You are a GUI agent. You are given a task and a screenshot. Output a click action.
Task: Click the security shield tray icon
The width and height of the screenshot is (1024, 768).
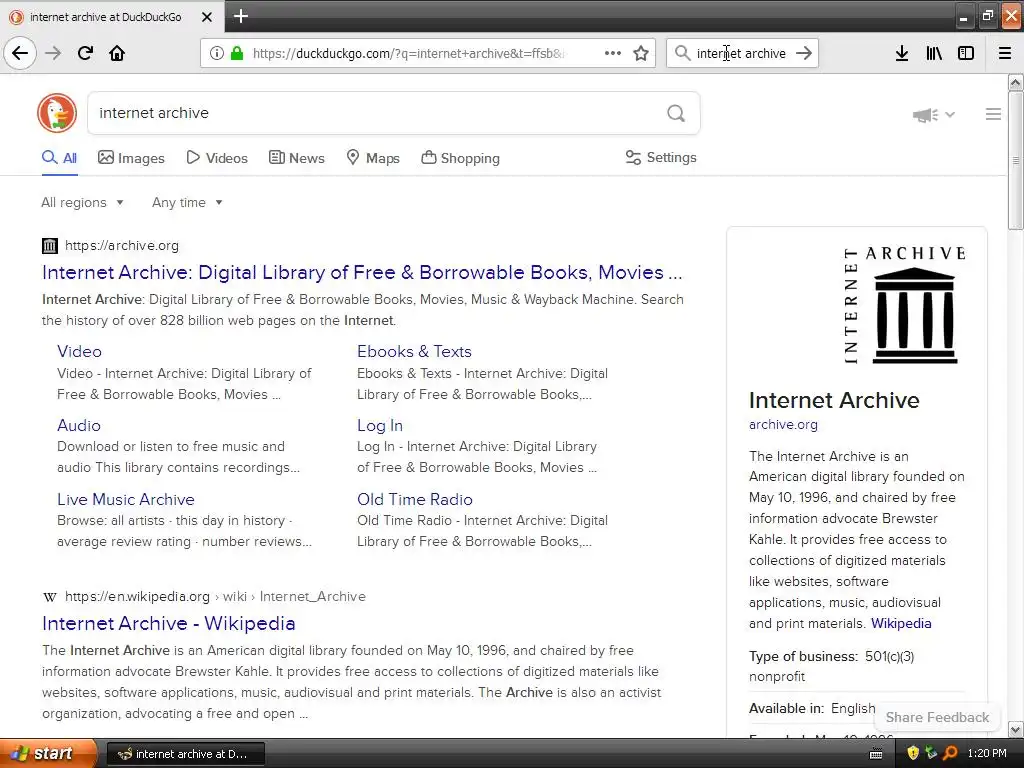pos(913,753)
